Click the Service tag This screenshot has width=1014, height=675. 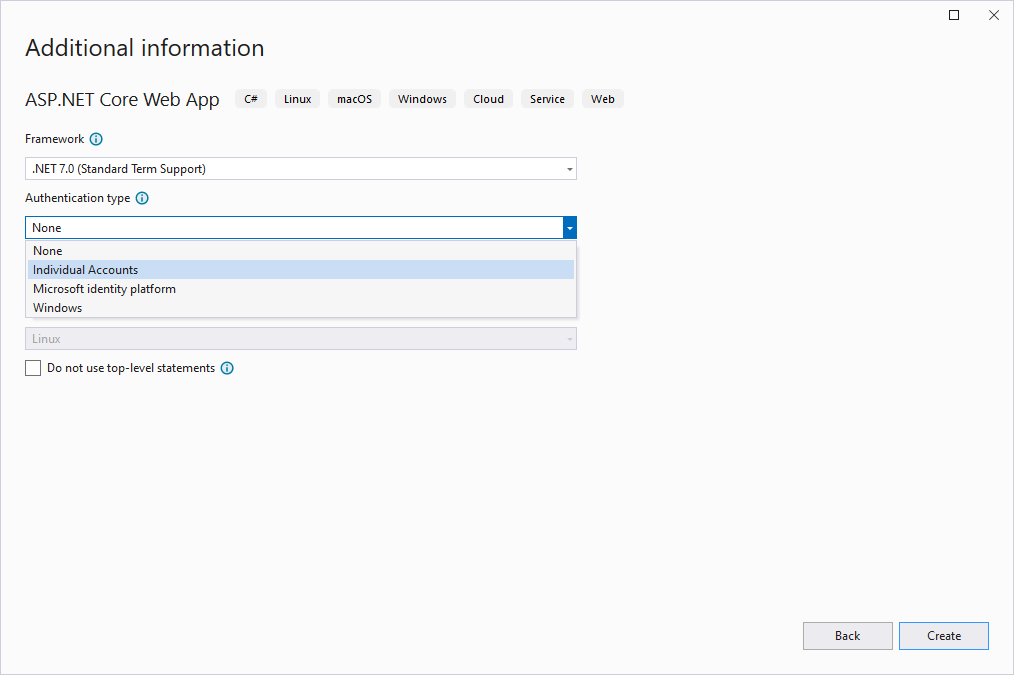pos(547,99)
